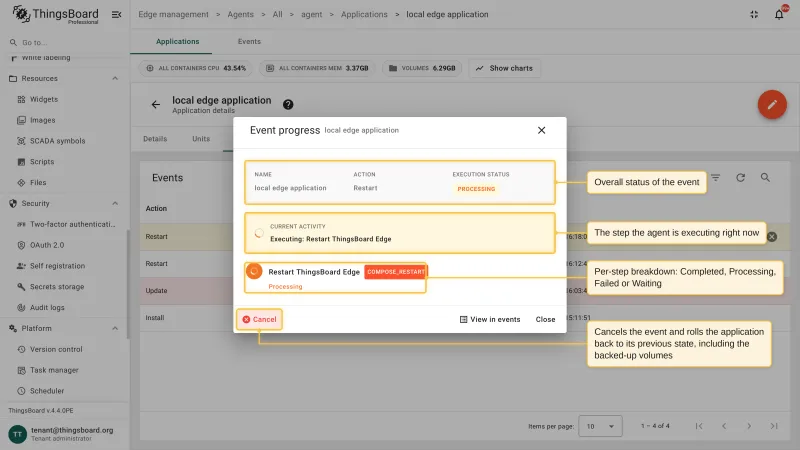Collapse the sidebar menu icon
Image resolution: width=800 pixels, height=450 pixels.
pos(116,14)
